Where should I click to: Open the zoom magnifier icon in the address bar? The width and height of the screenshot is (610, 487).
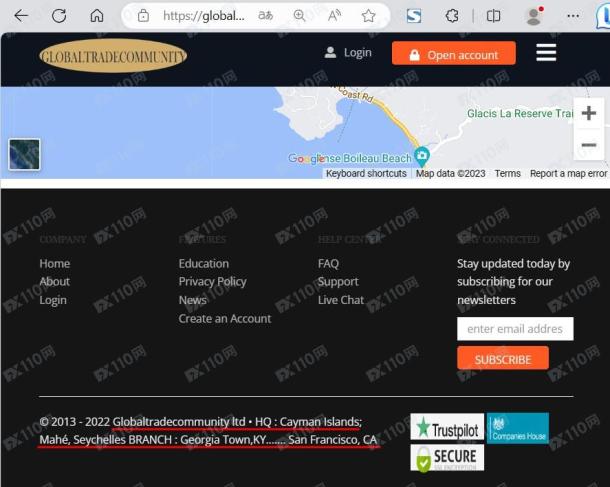coord(300,16)
